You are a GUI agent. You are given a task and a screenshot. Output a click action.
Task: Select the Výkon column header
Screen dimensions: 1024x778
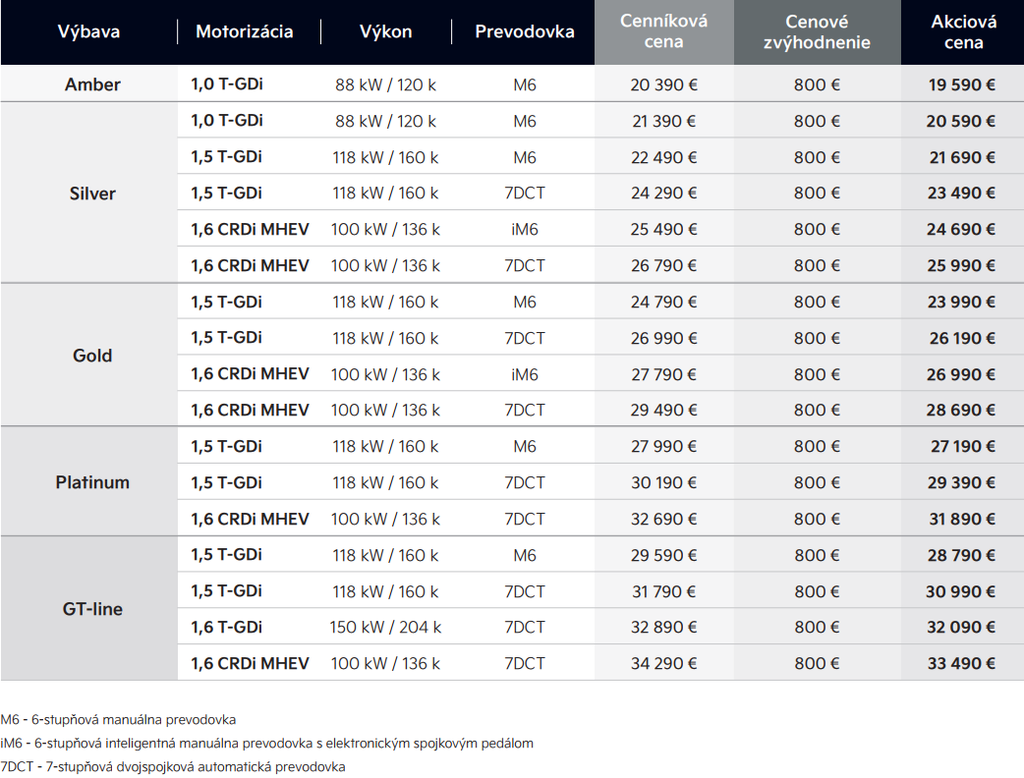click(385, 32)
